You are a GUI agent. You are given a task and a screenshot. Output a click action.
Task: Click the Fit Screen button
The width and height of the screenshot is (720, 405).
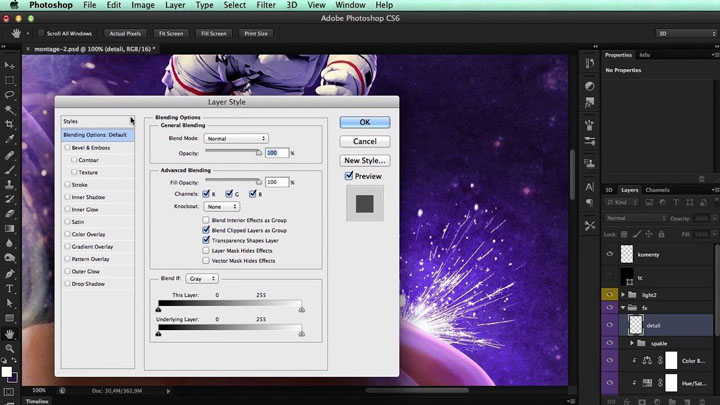coord(171,34)
